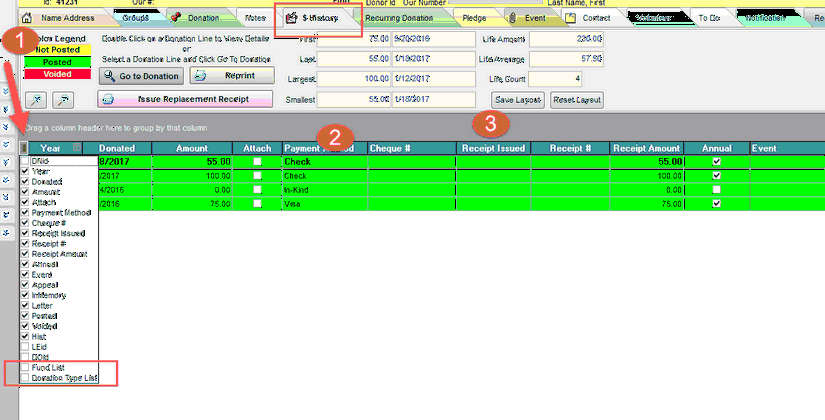
Task: Open the Groups tab
Action: point(135,18)
